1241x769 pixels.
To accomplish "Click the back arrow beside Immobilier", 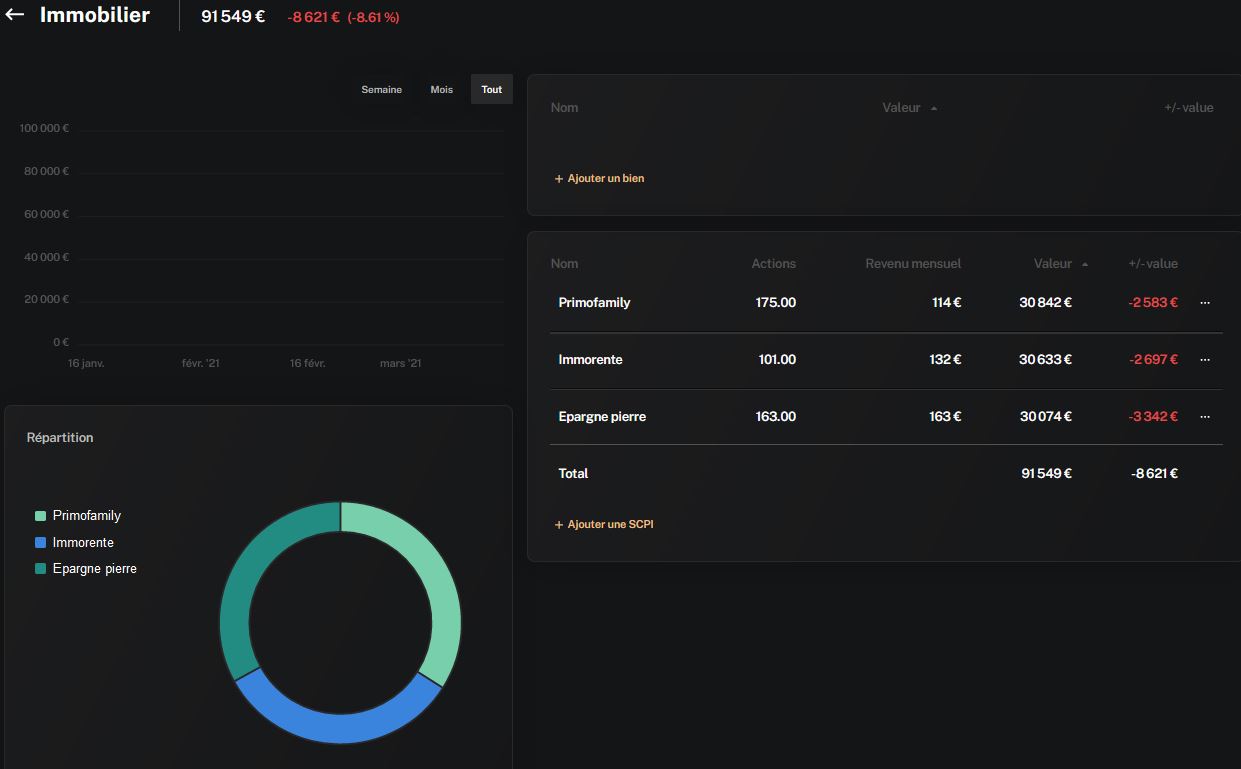I will [x=15, y=15].
